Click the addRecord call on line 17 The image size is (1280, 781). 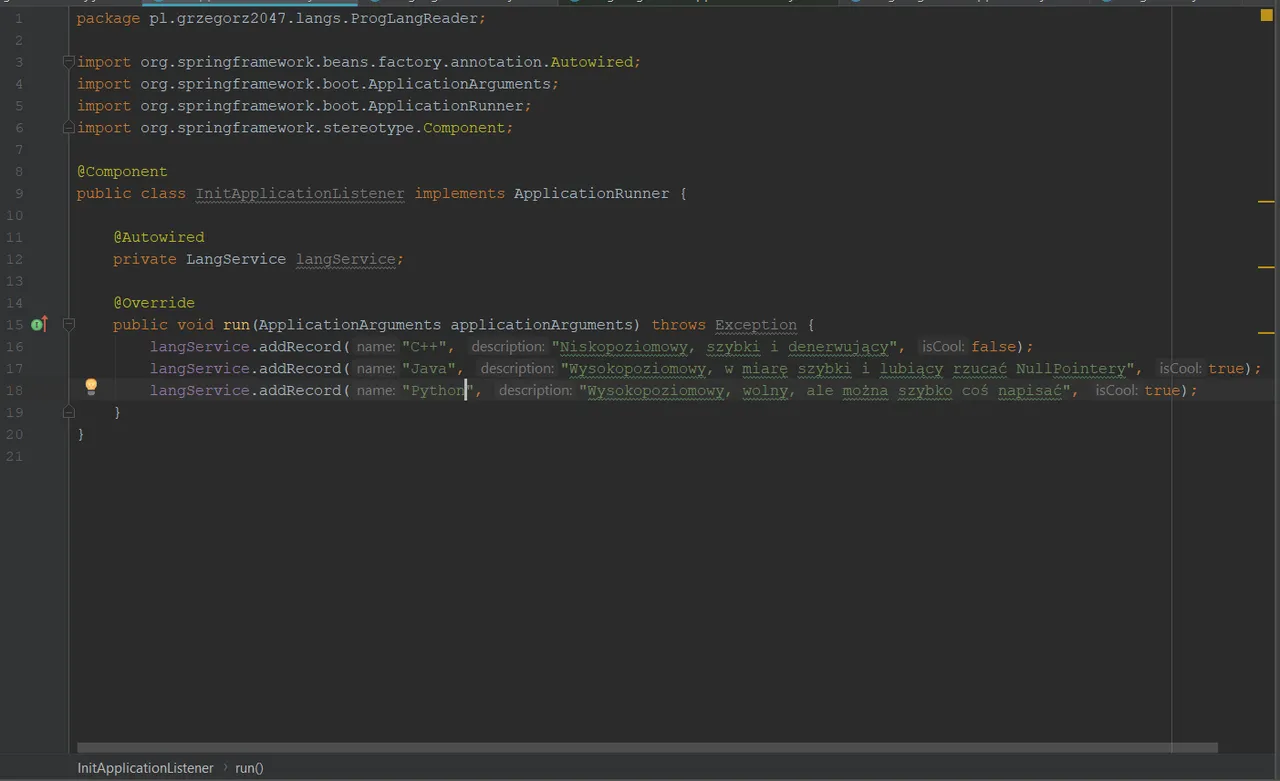[x=300, y=368]
